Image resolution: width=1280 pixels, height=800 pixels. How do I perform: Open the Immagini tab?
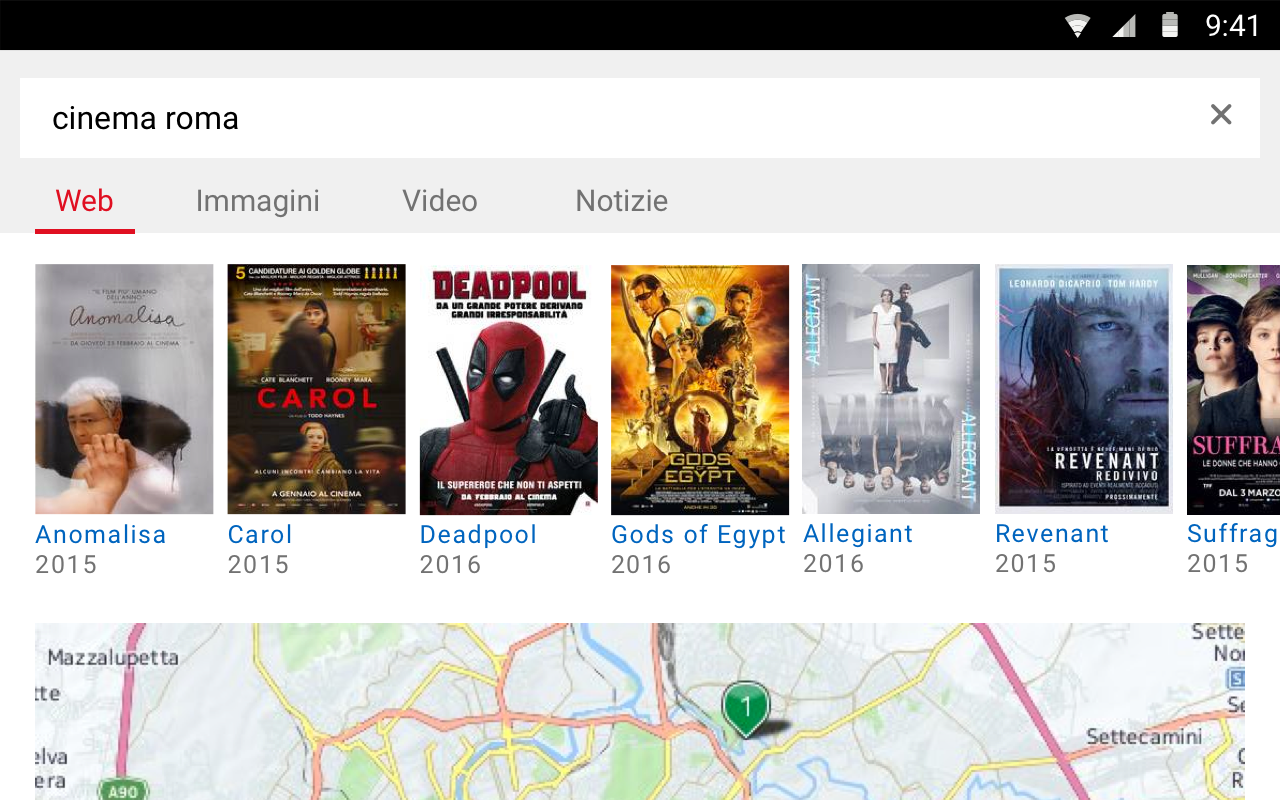[x=258, y=201]
